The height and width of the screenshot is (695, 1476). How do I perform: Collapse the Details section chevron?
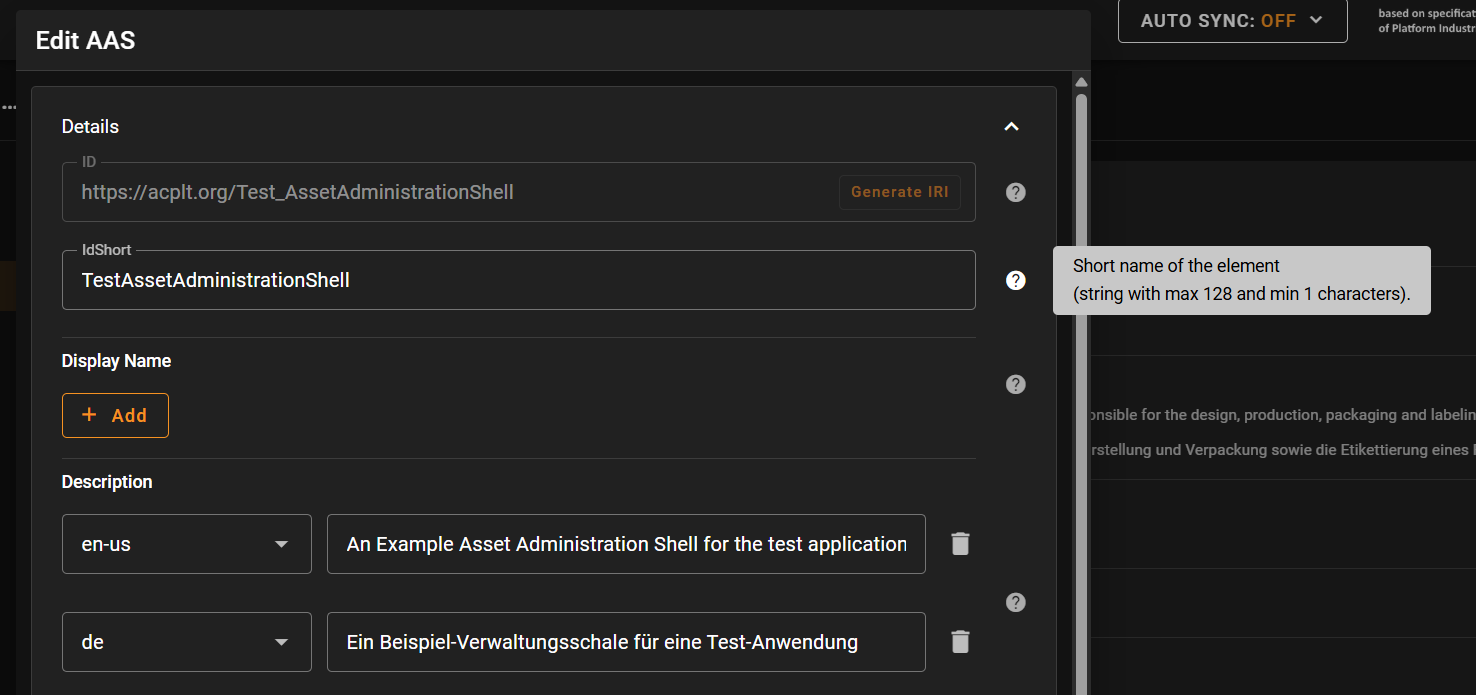click(1011, 127)
